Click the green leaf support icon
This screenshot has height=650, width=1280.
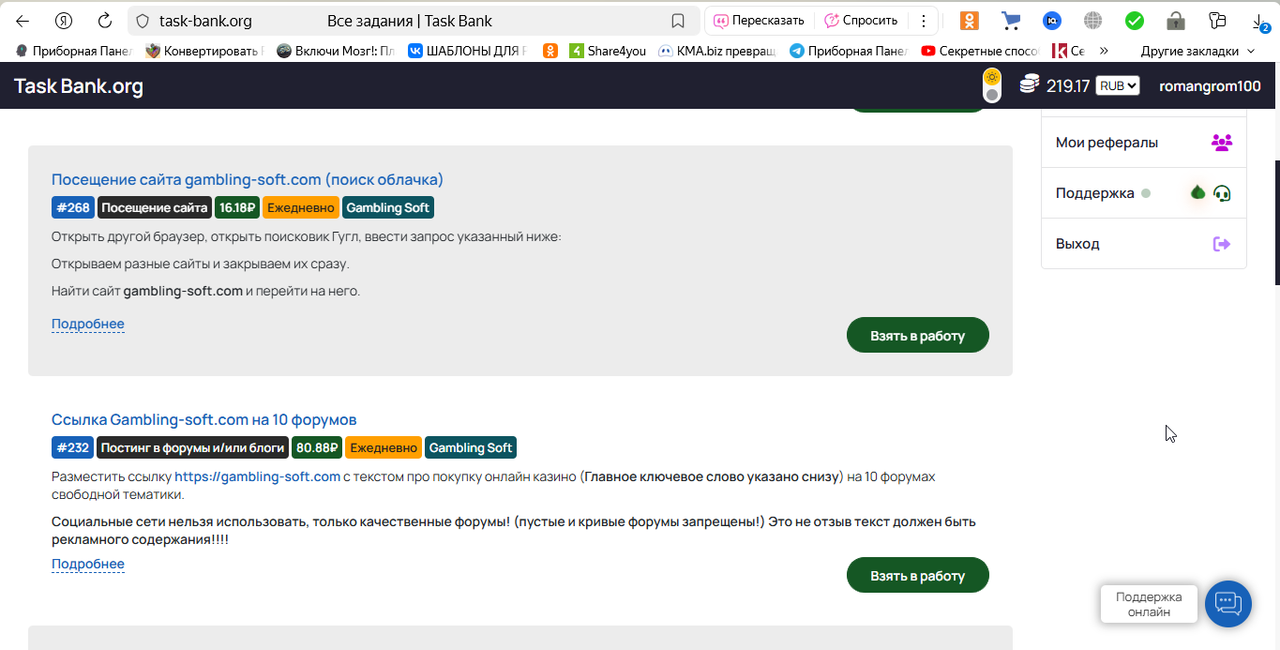(x=1198, y=192)
